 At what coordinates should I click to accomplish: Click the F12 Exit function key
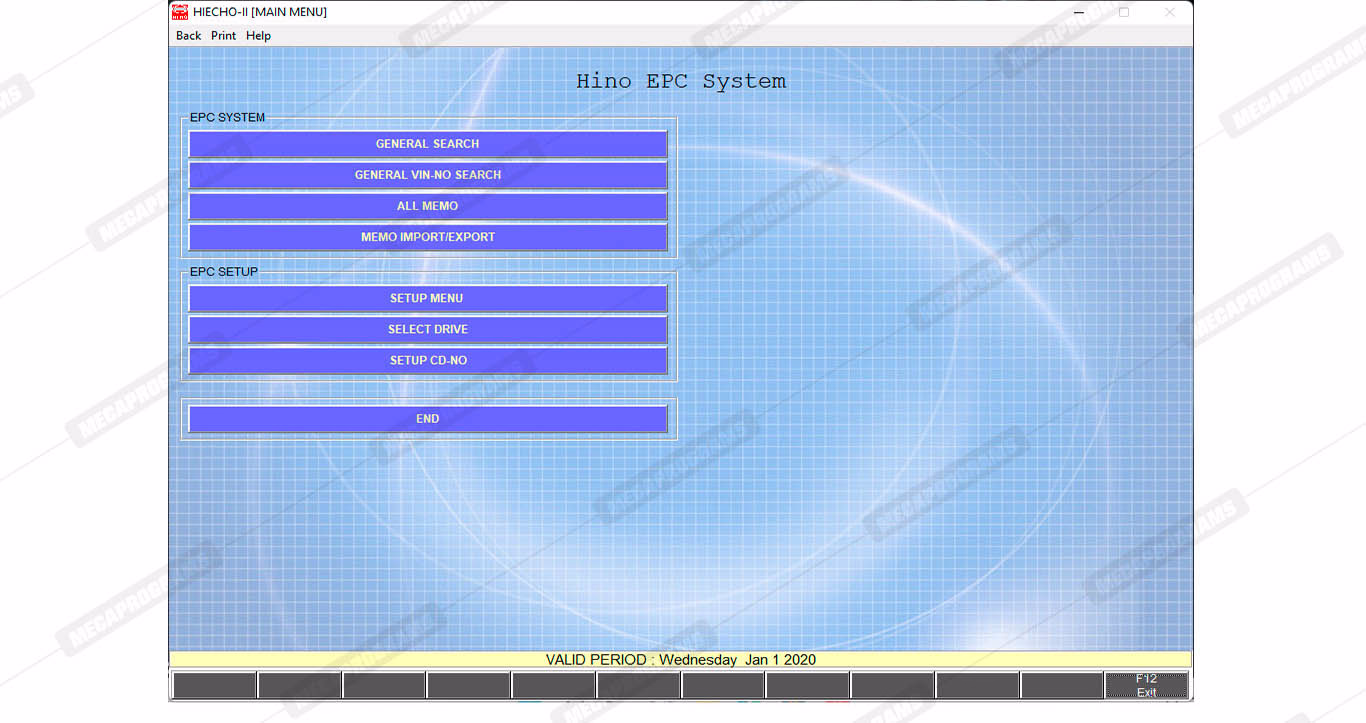point(1146,685)
